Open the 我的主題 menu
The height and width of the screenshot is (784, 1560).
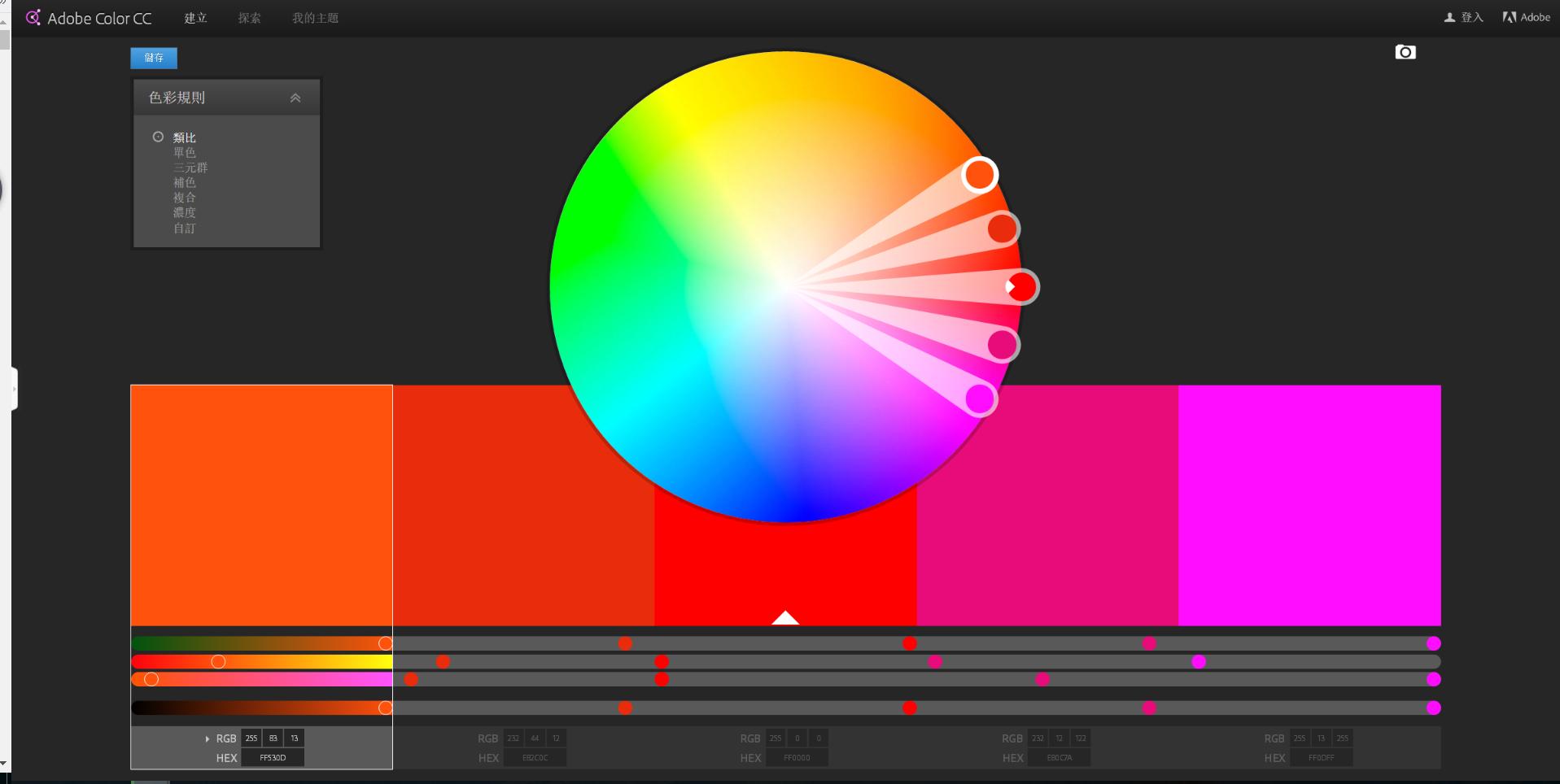click(315, 18)
